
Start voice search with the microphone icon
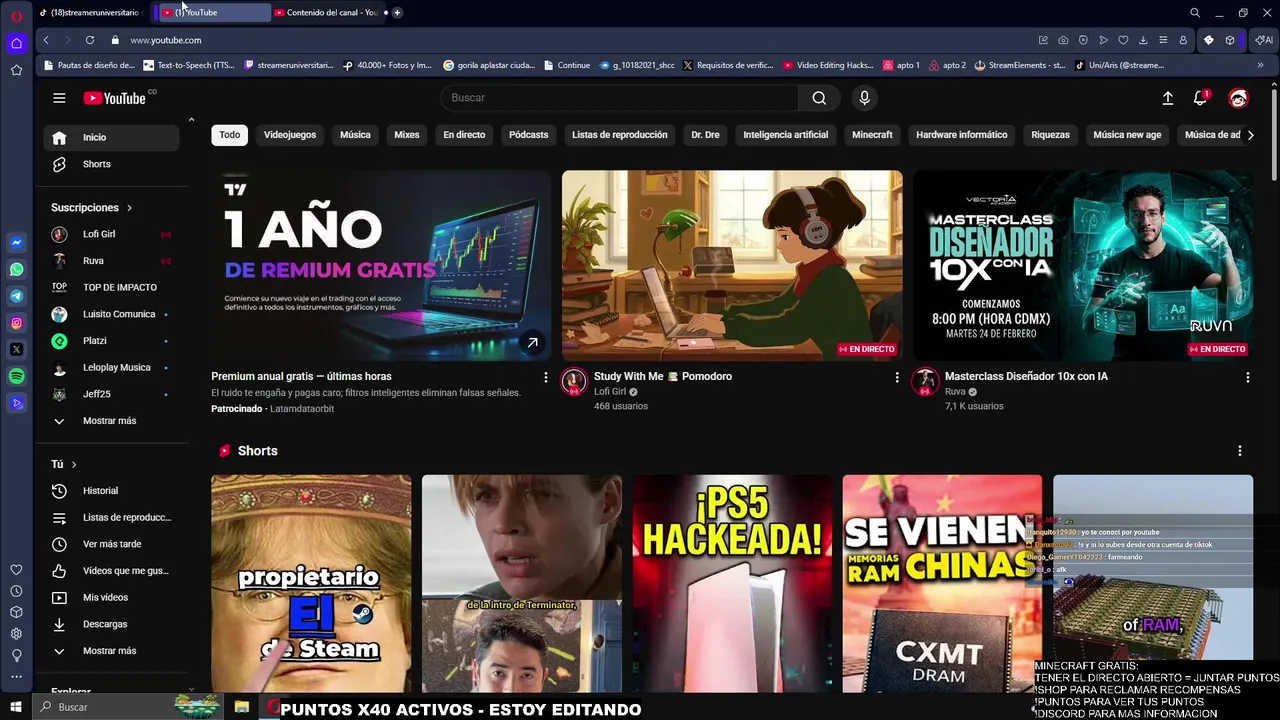[865, 98]
